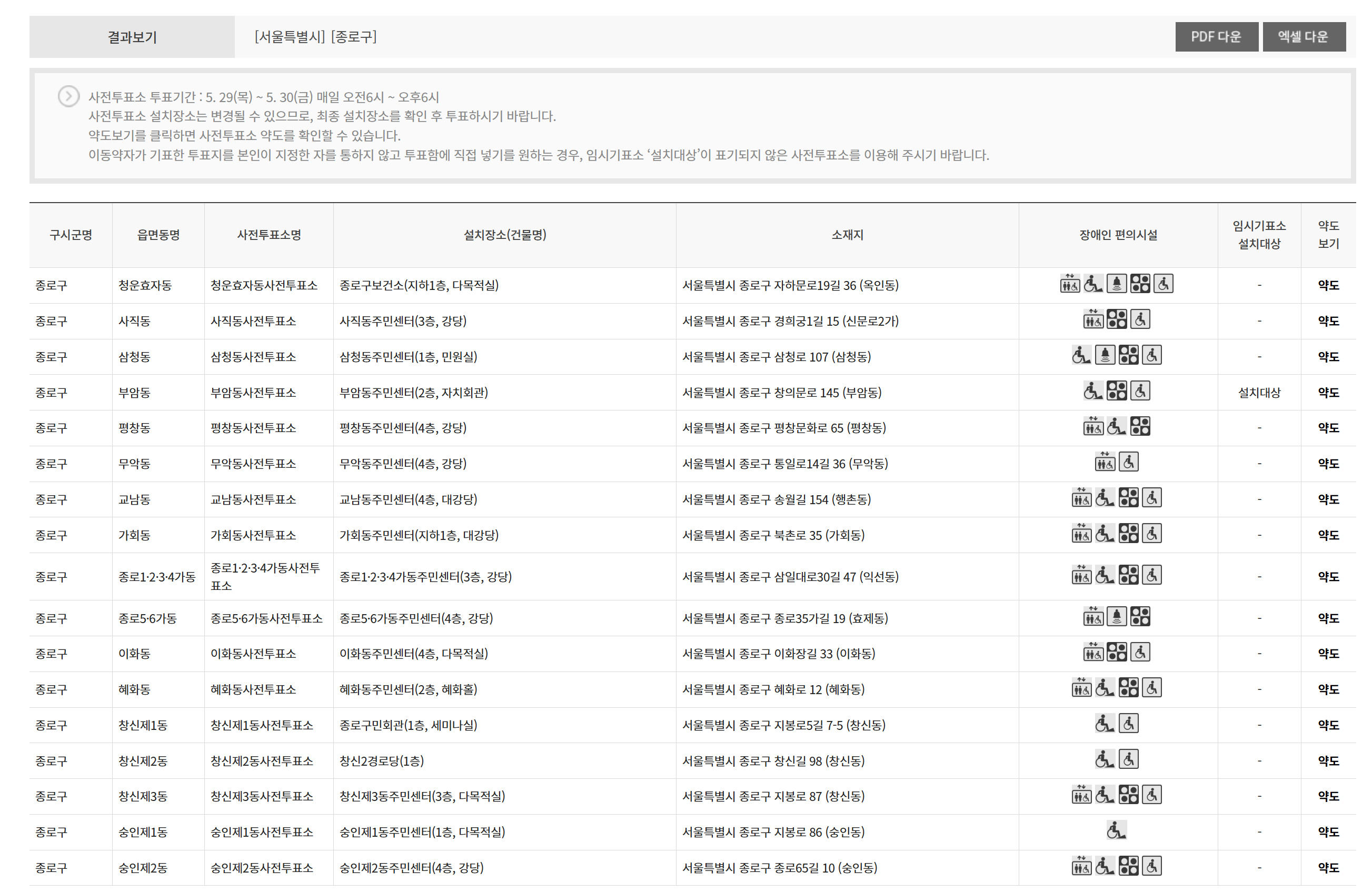The width and height of the screenshot is (1372, 892).
Task: Open 약도 map link for 부암동
Action: point(1328,393)
